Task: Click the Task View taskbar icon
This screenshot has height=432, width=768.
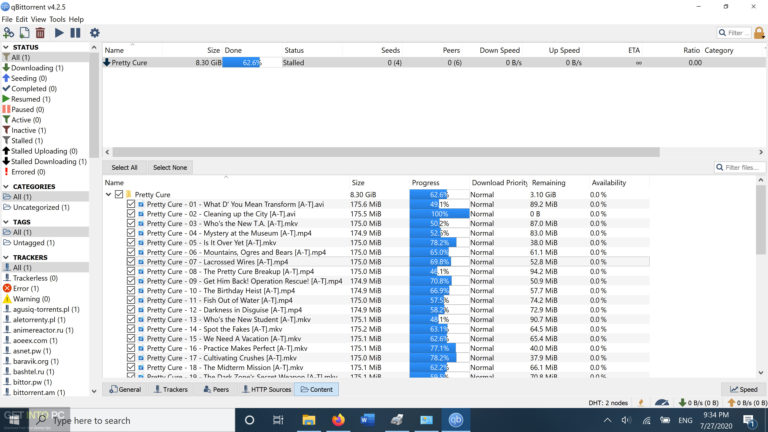Action: 278,420
